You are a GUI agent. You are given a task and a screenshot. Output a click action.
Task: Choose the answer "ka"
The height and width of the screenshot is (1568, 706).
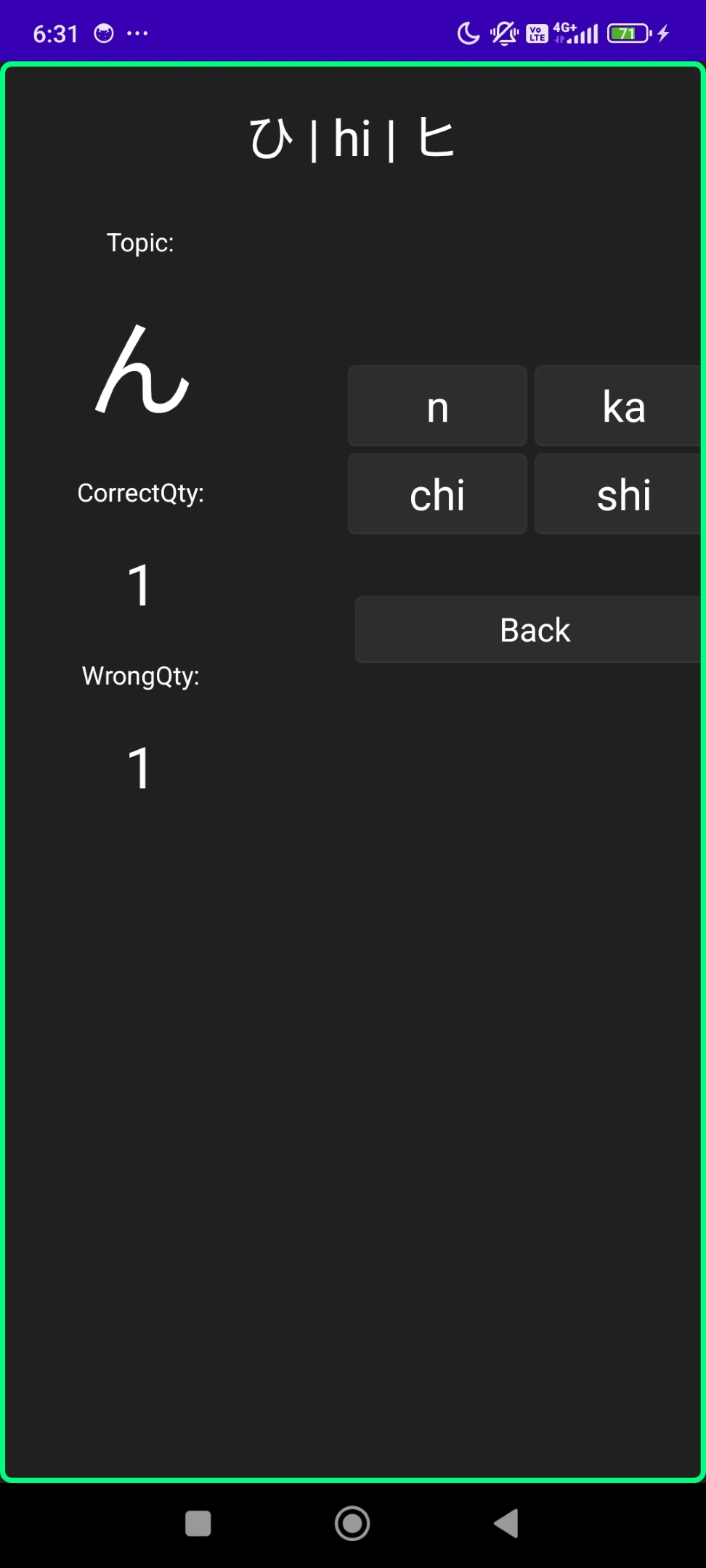pyautogui.click(x=618, y=406)
